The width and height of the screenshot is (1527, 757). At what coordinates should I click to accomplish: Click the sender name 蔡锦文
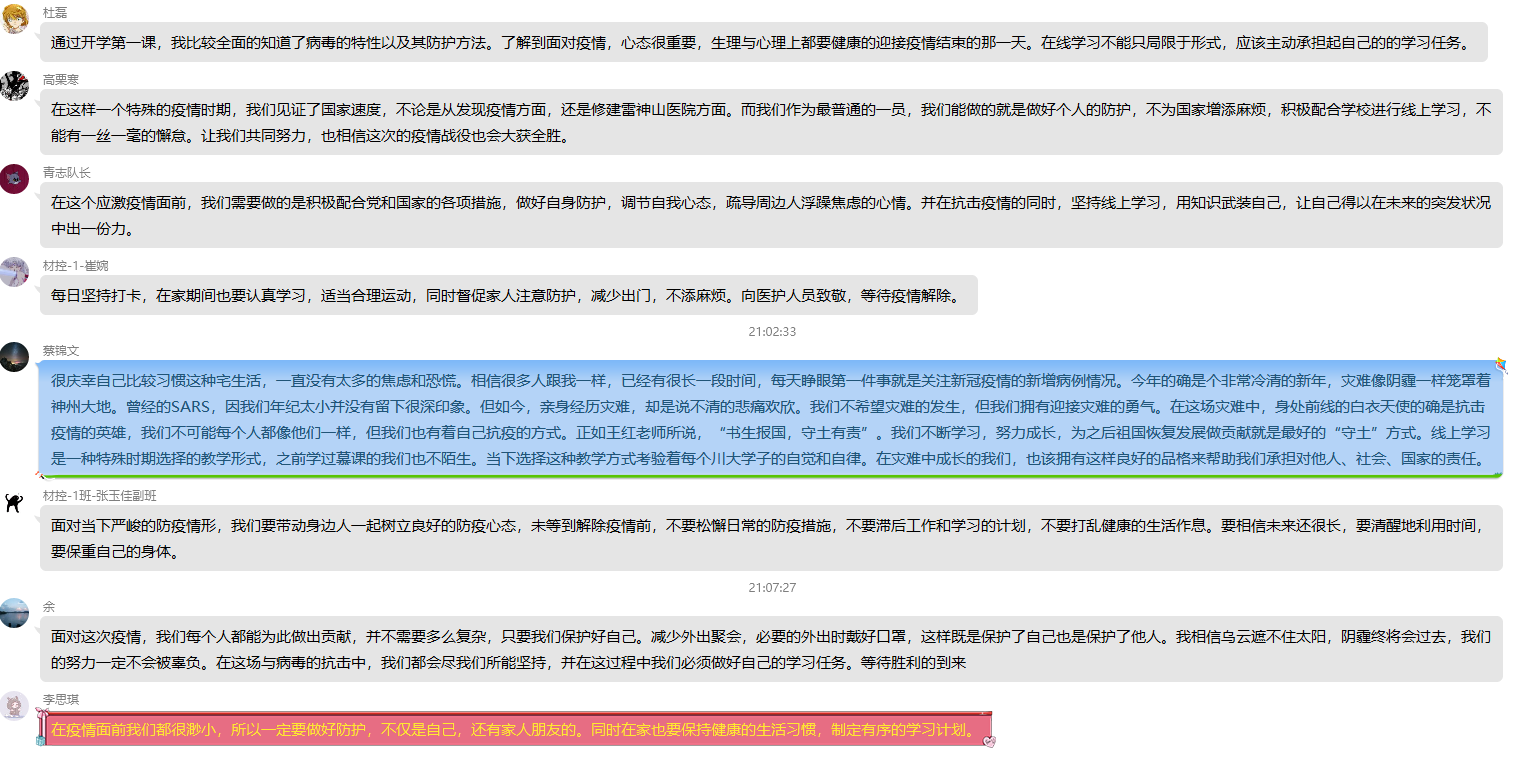pos(61,350)
